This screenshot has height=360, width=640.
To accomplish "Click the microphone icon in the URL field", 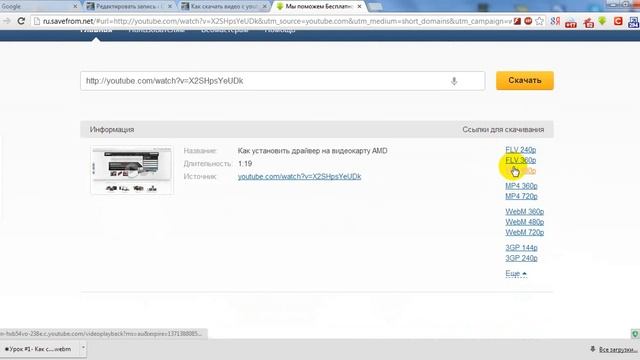I will (x=454, y=81).
